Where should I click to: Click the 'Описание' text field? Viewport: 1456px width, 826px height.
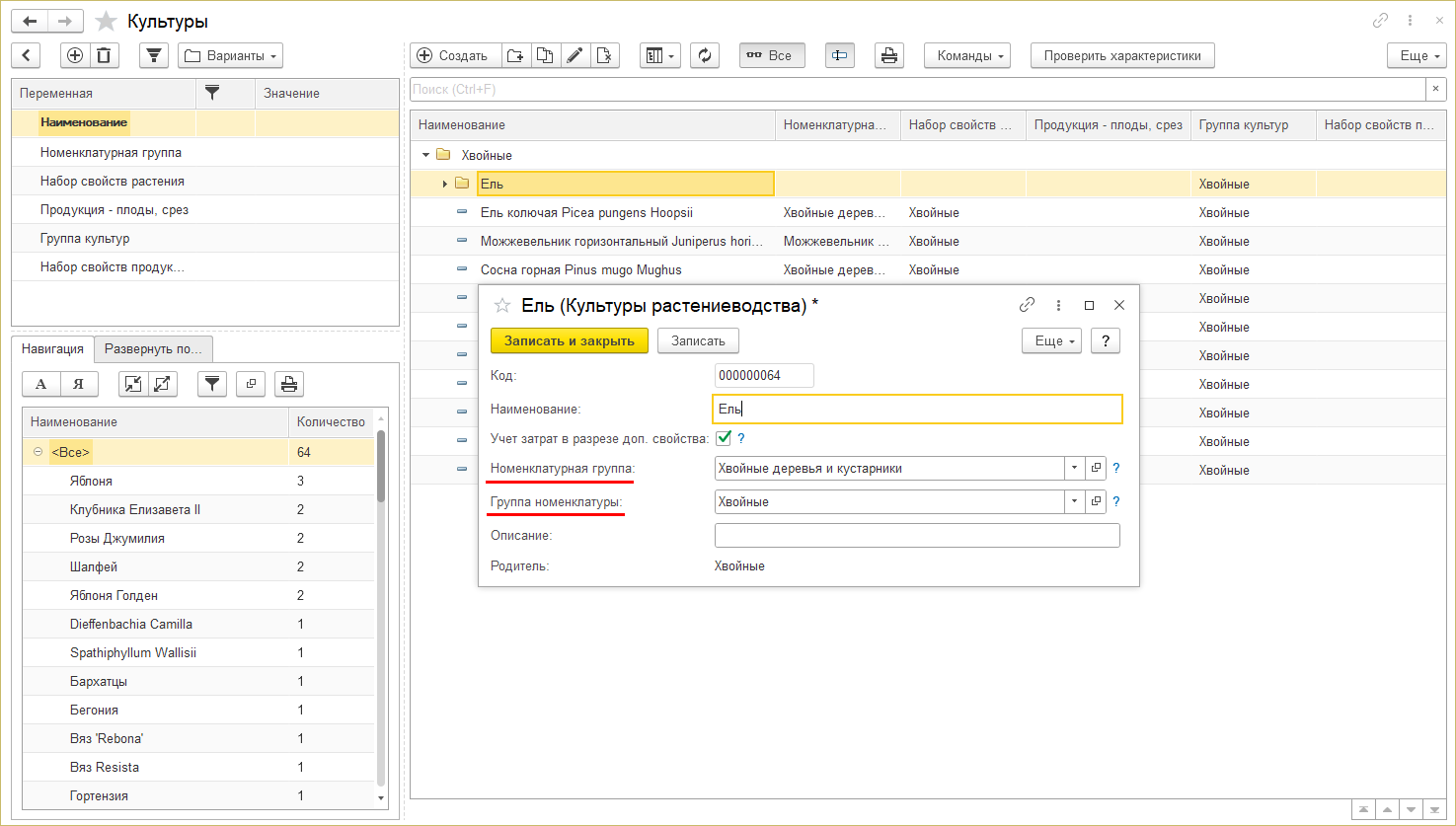point(916,536)
